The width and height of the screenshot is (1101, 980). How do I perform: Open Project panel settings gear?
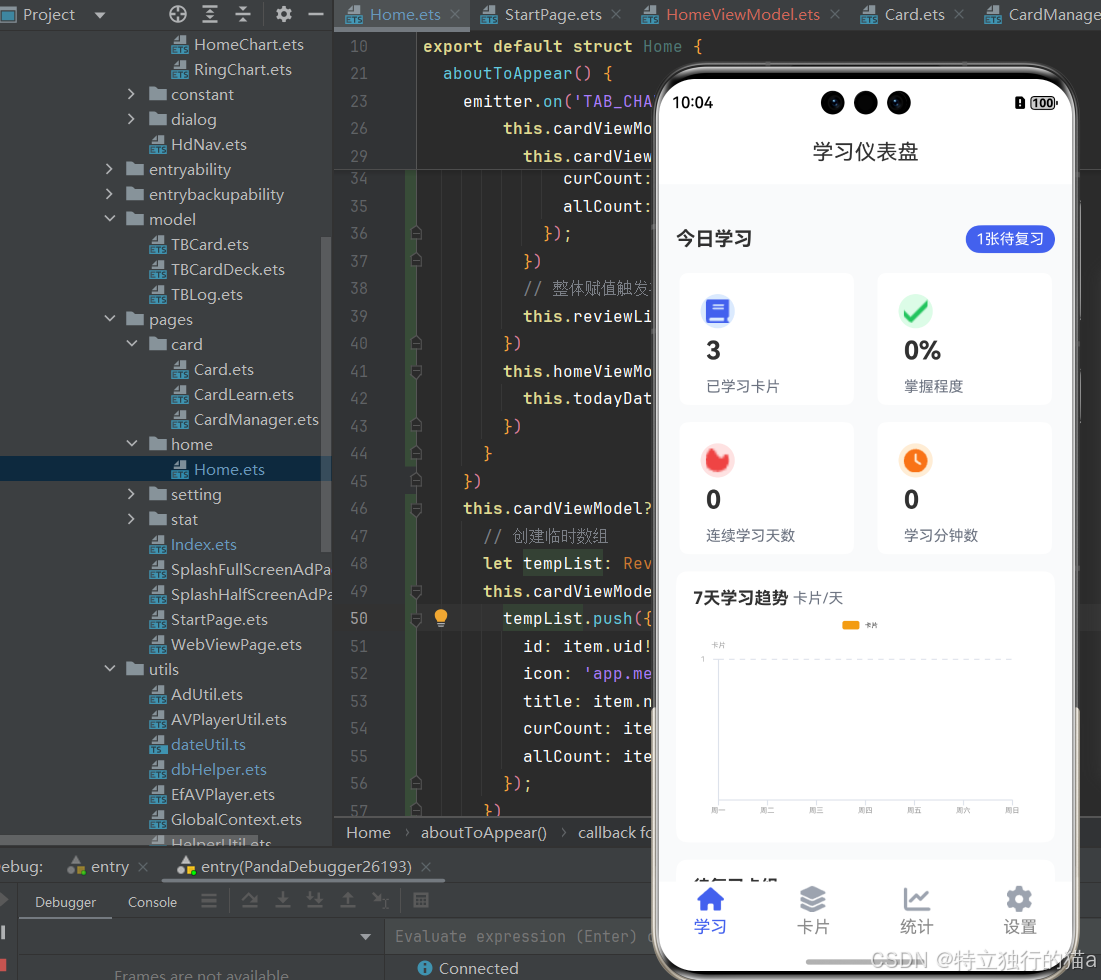(x=283, y=14)
